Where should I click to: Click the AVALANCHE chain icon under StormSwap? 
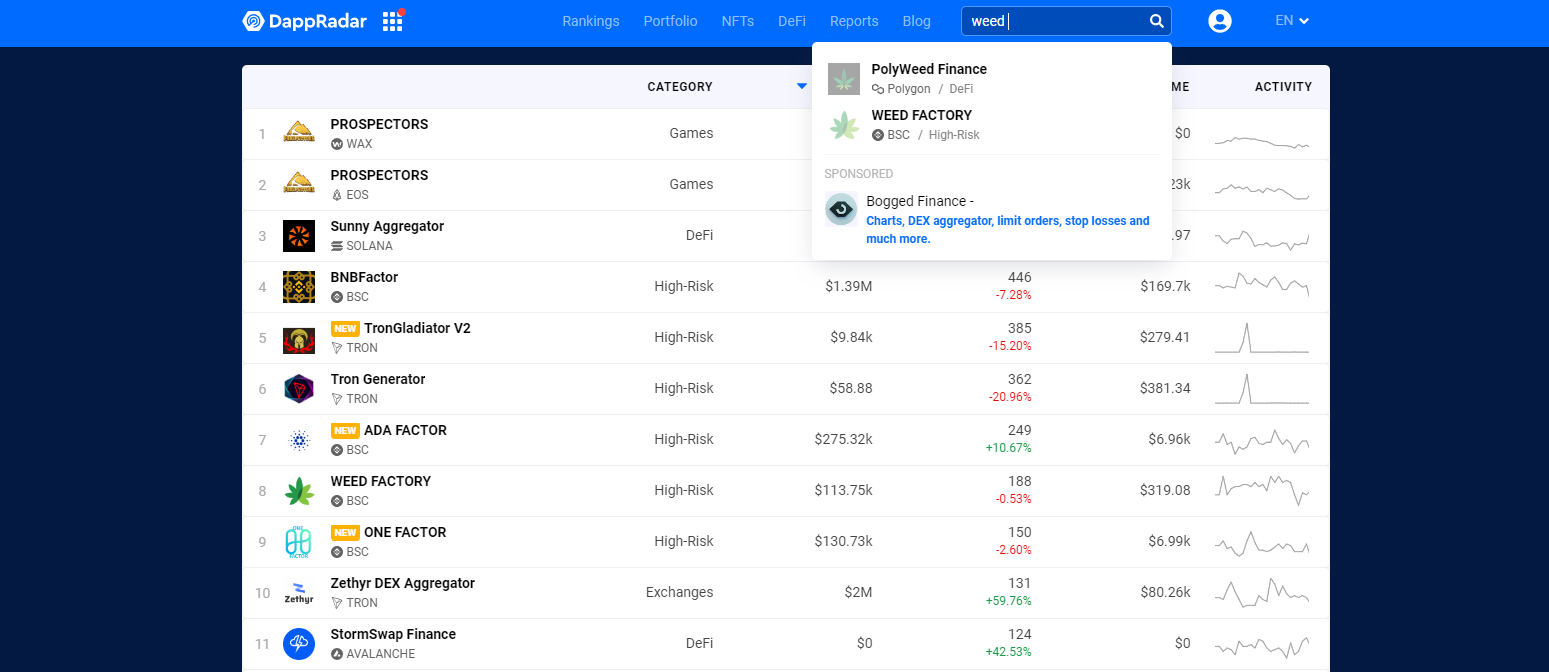337,654
